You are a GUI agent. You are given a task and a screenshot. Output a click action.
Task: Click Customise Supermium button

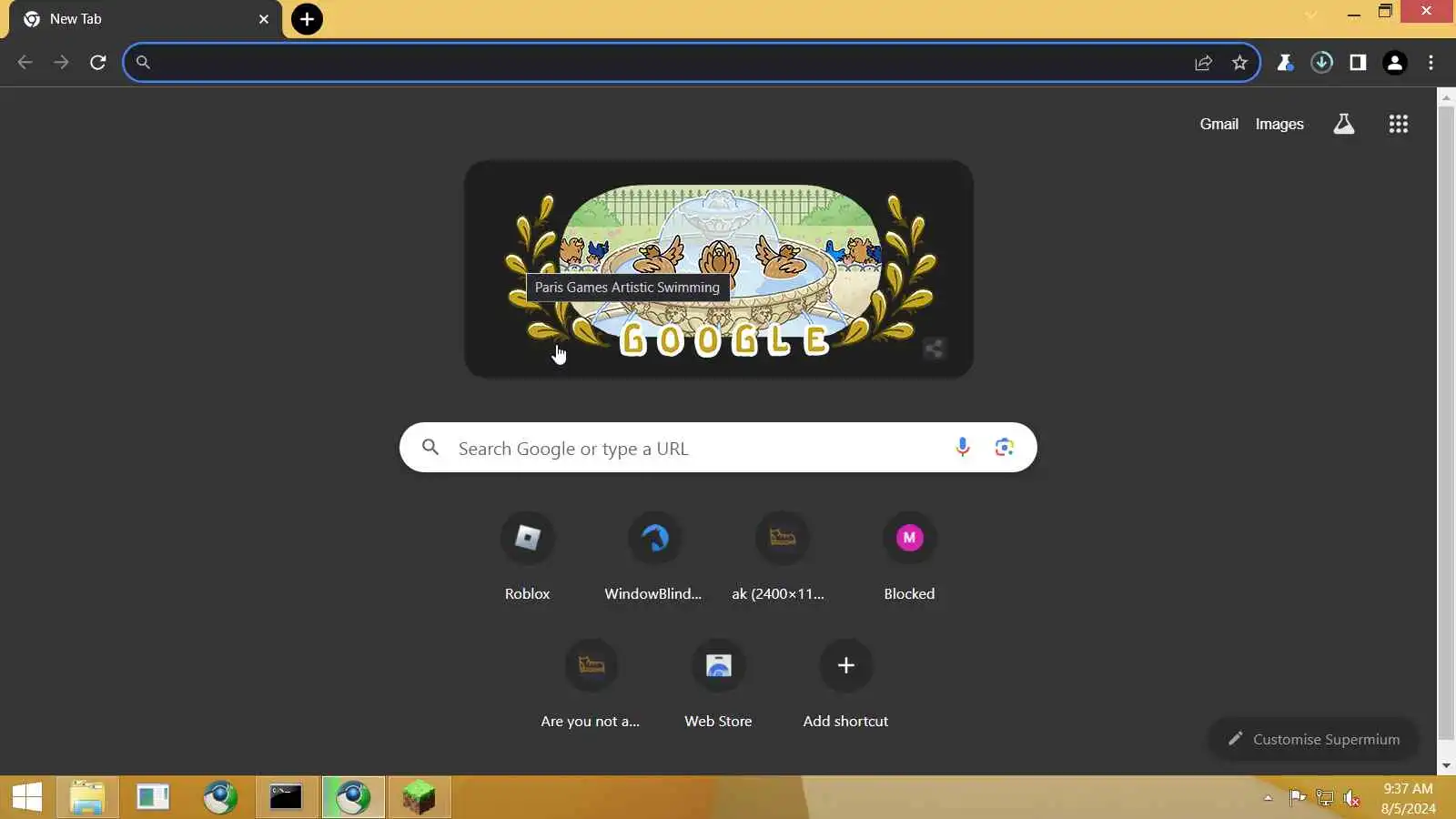pyautogui.click(x=1313, y=739)
